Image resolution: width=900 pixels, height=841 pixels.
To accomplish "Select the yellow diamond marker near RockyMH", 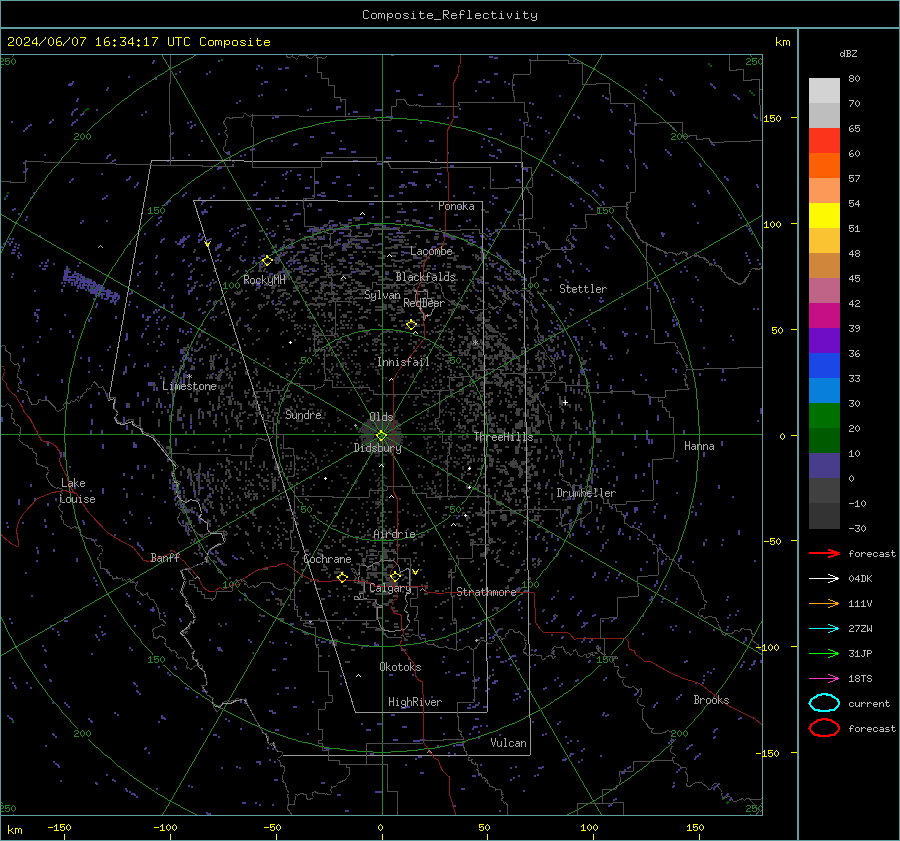I will pos(267,261).
